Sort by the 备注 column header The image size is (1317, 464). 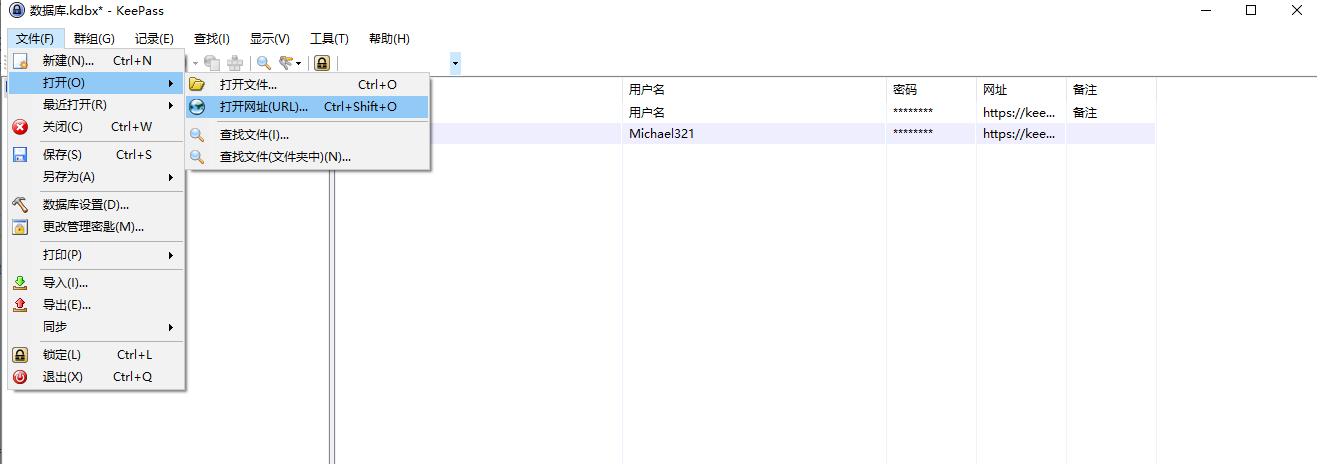pyautogui.click(x=1111, y=89)
